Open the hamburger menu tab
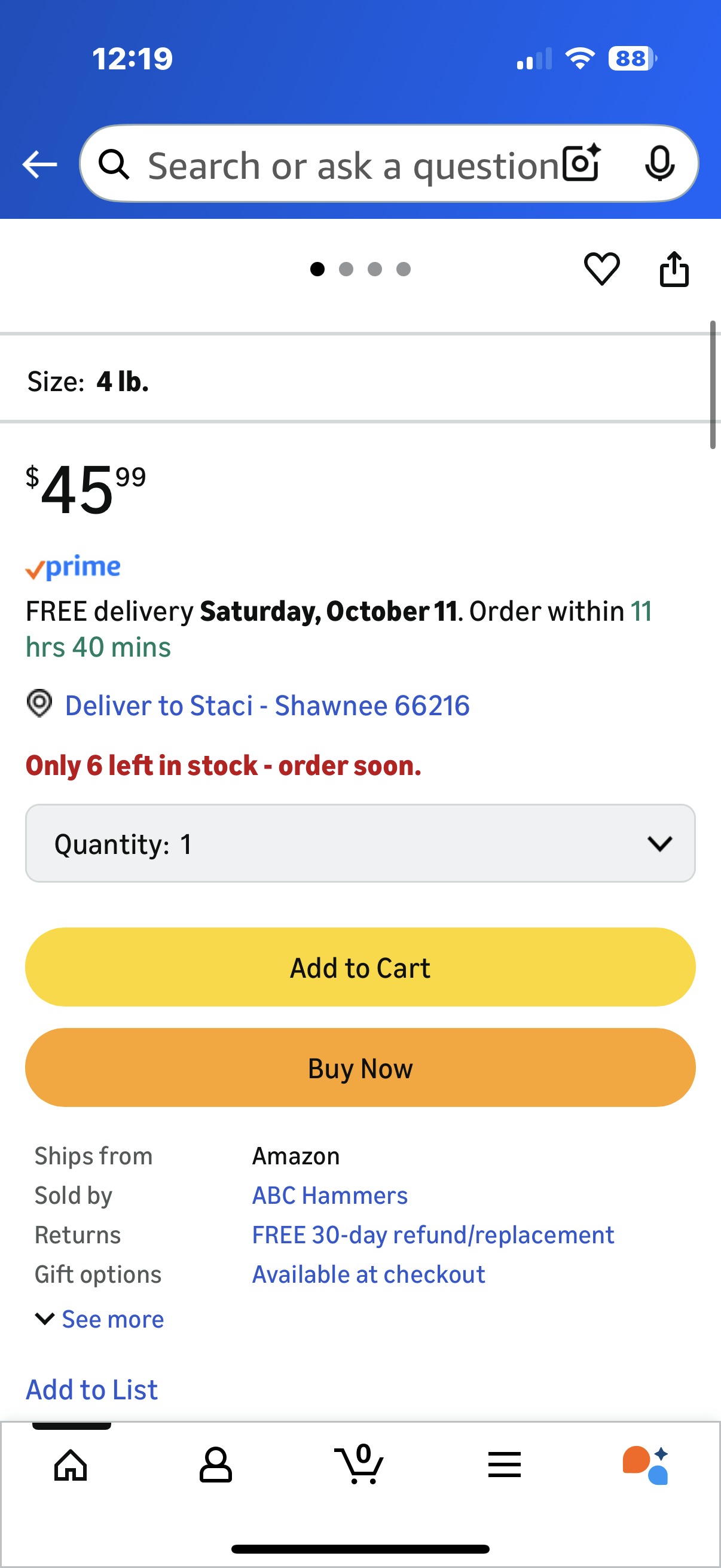Image resolution: width=721 pixels, height=1568 pixels. click(x=505, y=1465)
